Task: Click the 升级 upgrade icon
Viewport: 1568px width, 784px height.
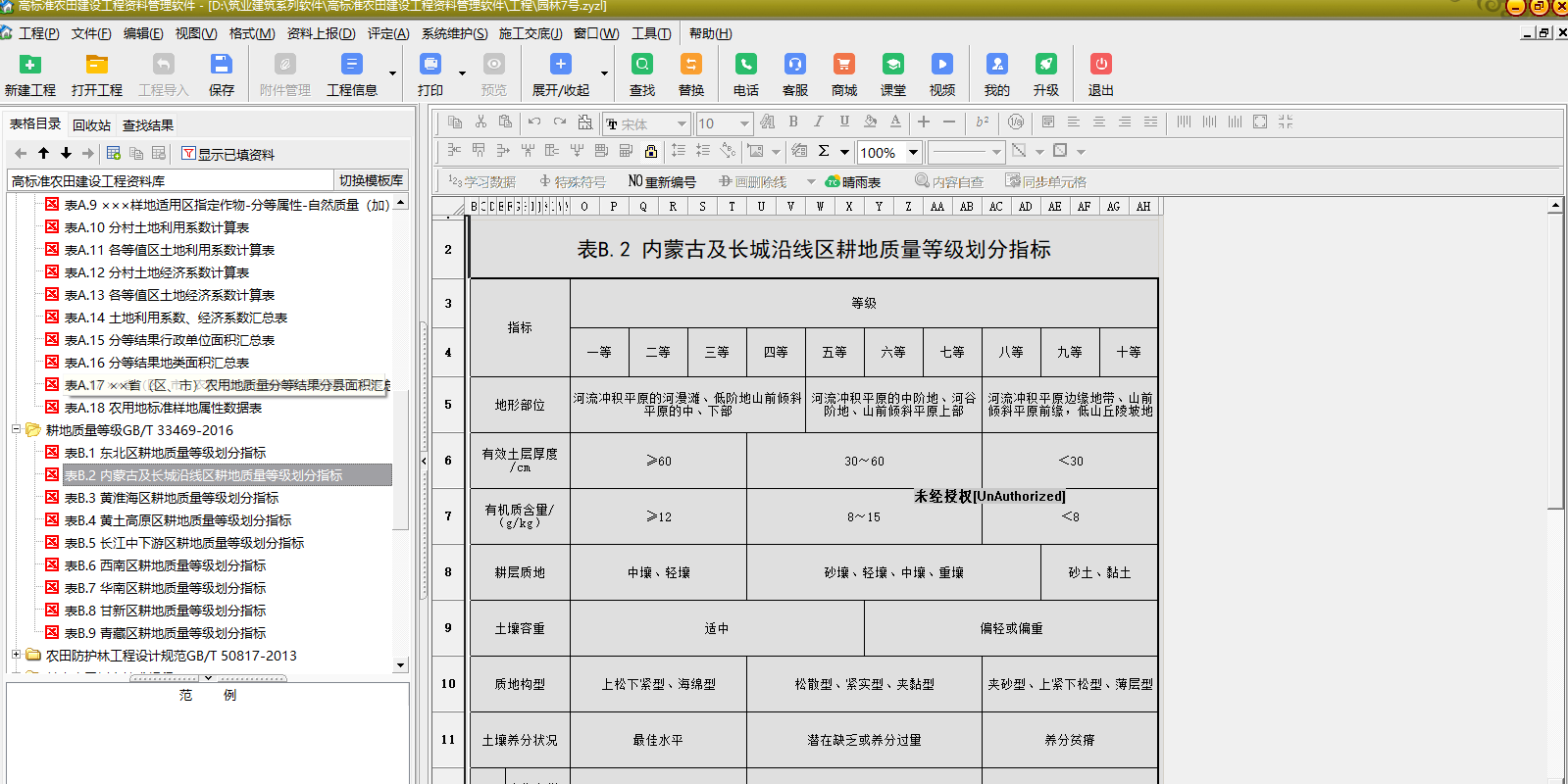Action: (1045, 65)
